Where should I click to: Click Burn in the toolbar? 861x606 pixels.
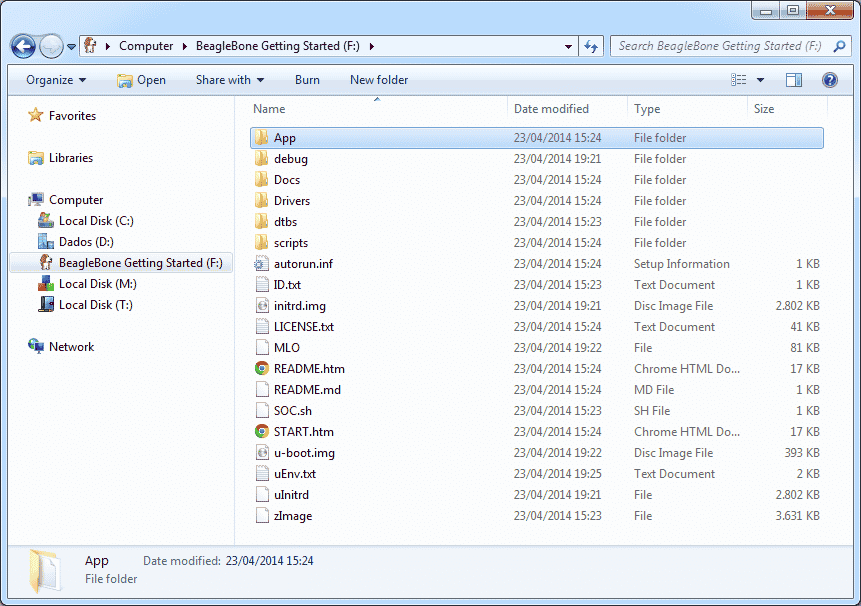click(x=307, y=80)
